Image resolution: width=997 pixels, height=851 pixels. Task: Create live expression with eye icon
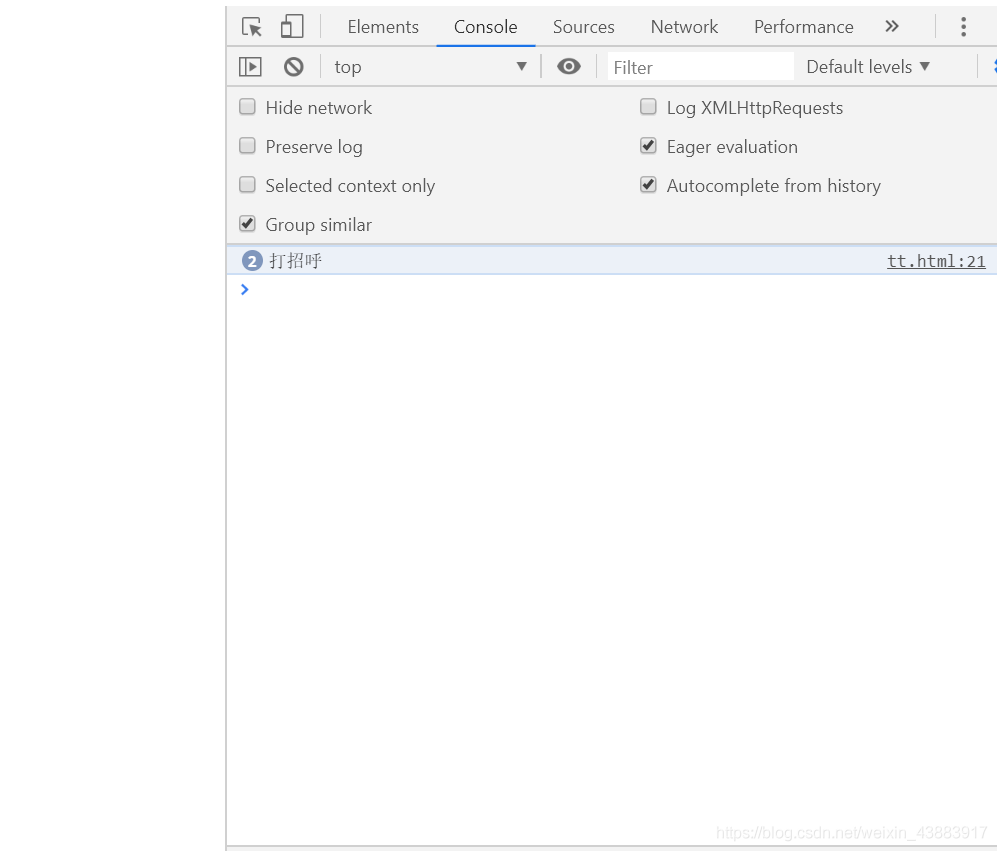(569, 66)
